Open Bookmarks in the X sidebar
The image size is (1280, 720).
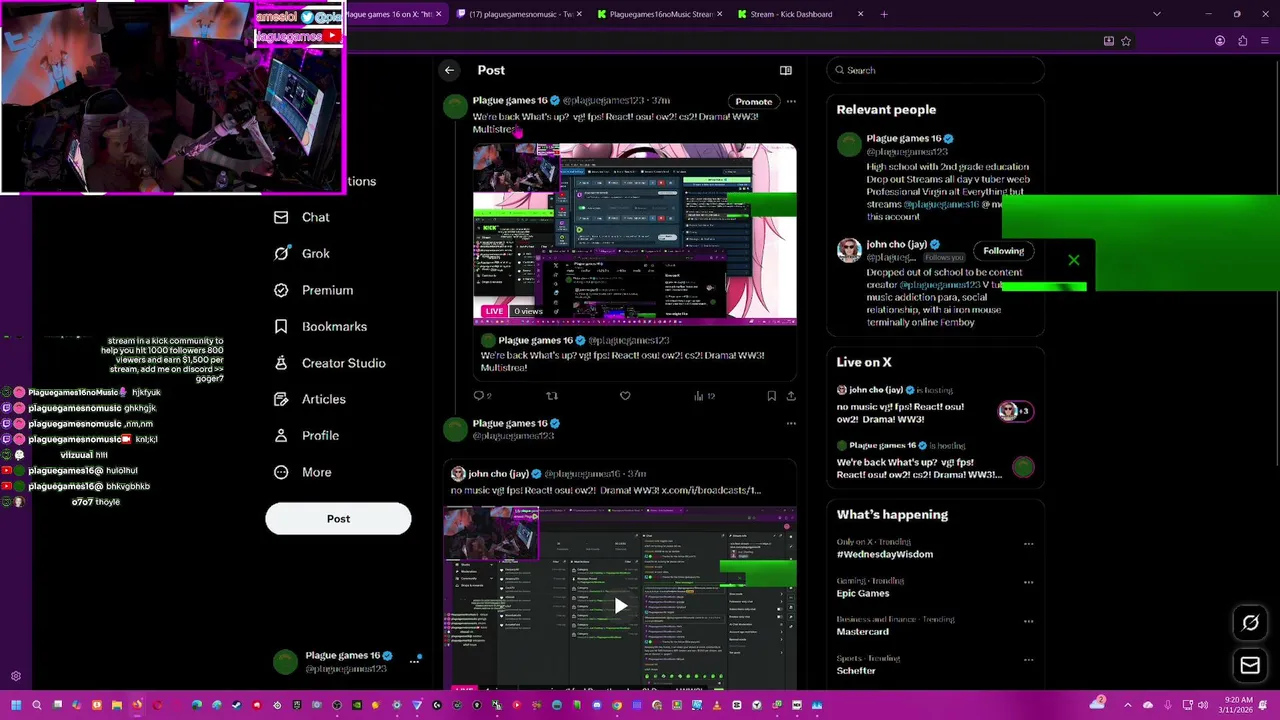tap(321, 327)
